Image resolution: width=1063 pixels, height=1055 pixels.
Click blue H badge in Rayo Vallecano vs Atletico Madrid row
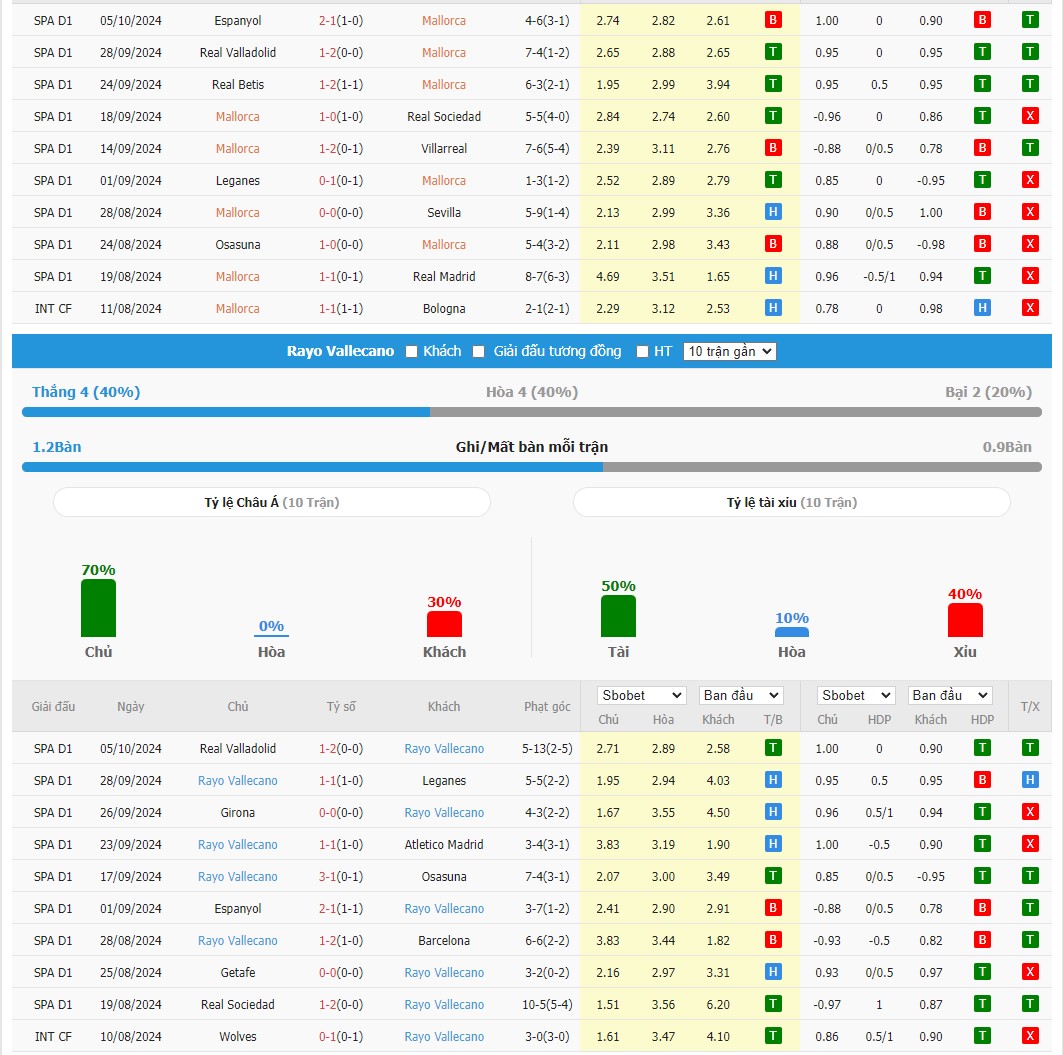(x=773, y=844)
